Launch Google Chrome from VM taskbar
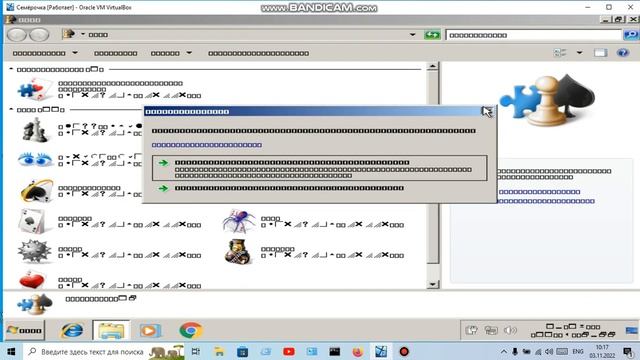The width and height of the screenshot is (640, 360). pyautogui.click(x=191, y=330)
